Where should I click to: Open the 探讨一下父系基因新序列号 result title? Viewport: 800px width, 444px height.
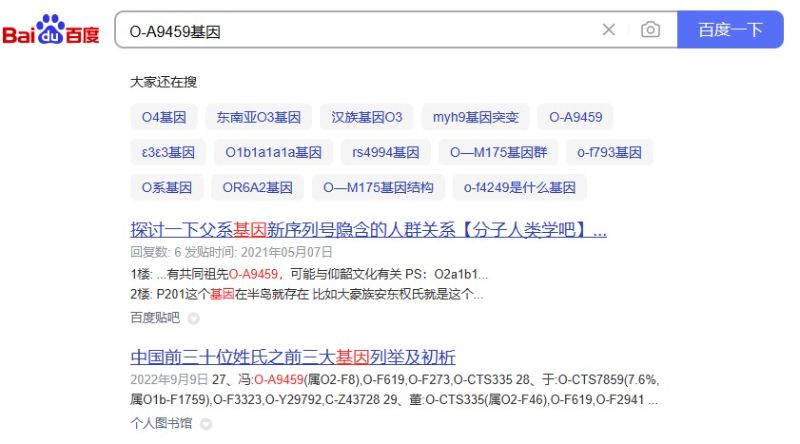coord(368,231)
